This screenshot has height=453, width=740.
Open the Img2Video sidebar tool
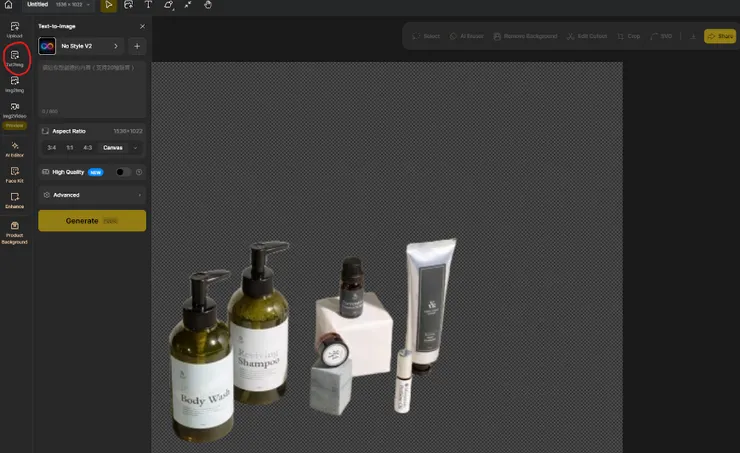[x=15, y=110]
